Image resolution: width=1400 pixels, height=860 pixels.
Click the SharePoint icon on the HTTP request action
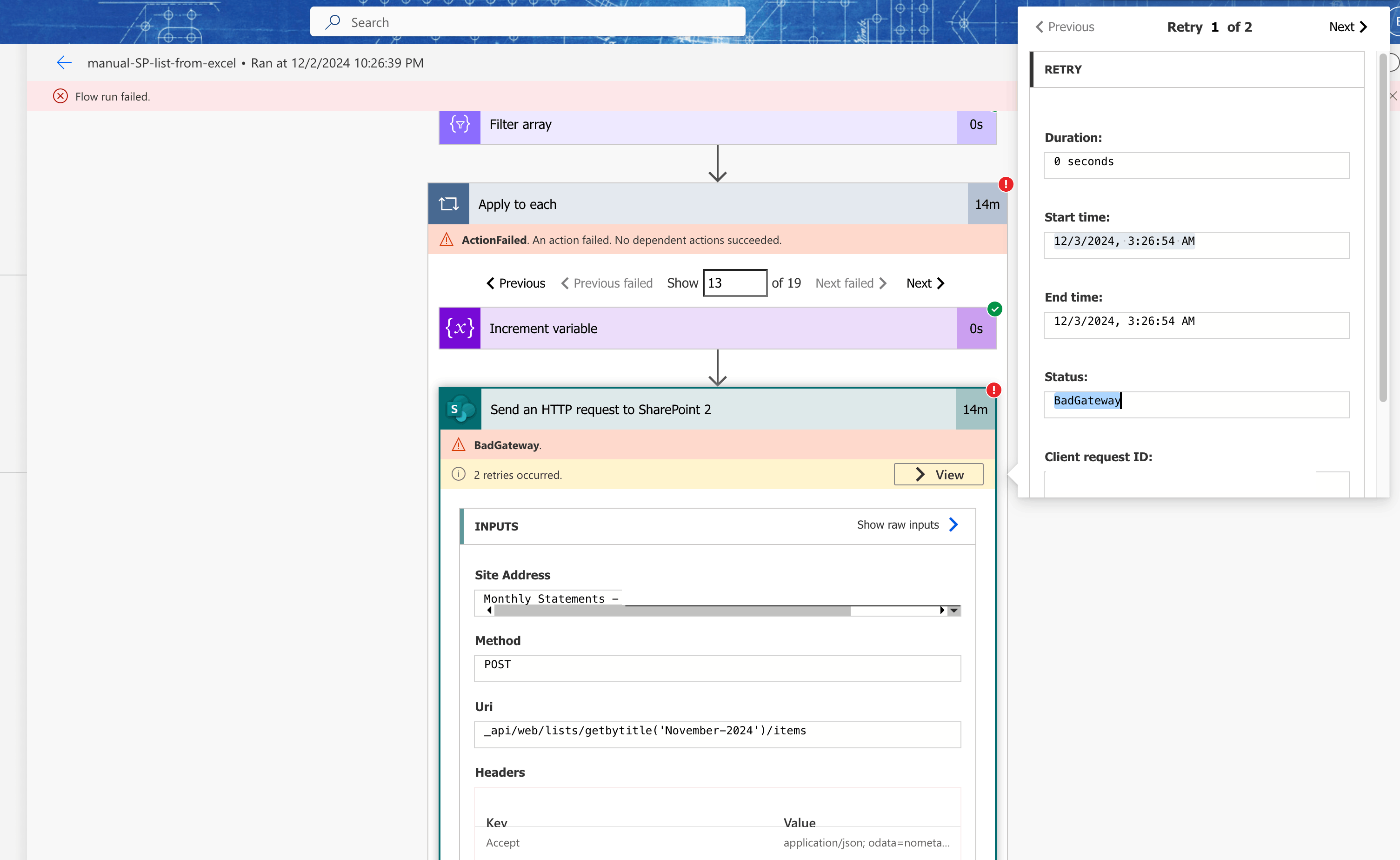click(x=460, y=410)
